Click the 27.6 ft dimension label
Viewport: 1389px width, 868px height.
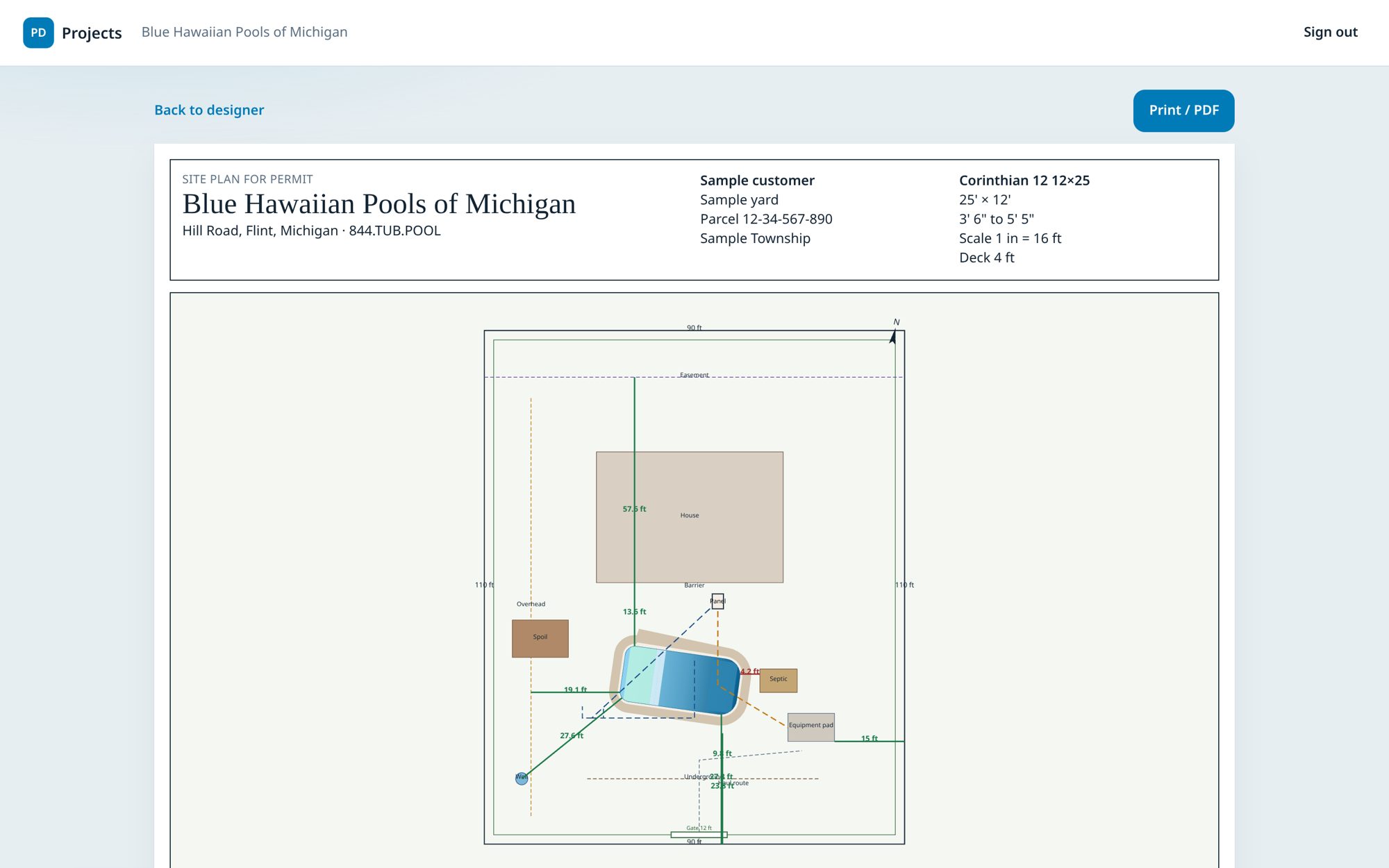[572, 735]
